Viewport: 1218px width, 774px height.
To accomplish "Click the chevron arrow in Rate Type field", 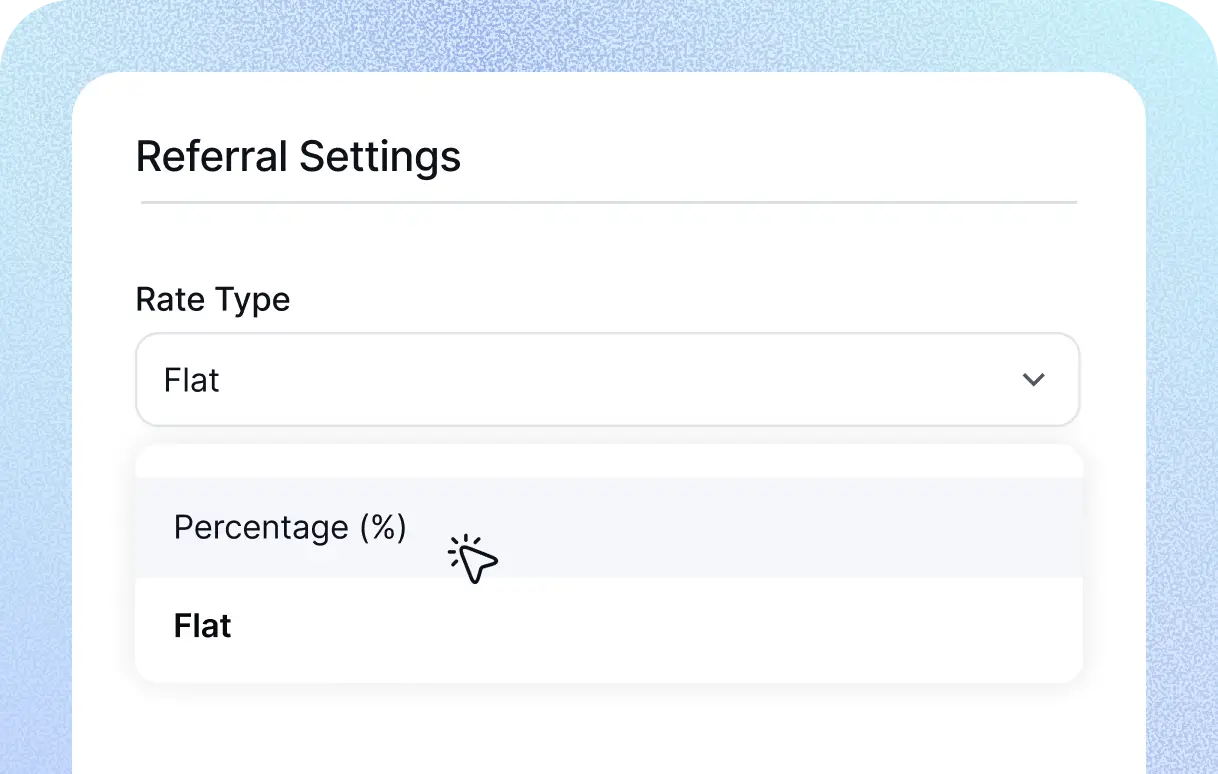I will [1033, 380].
